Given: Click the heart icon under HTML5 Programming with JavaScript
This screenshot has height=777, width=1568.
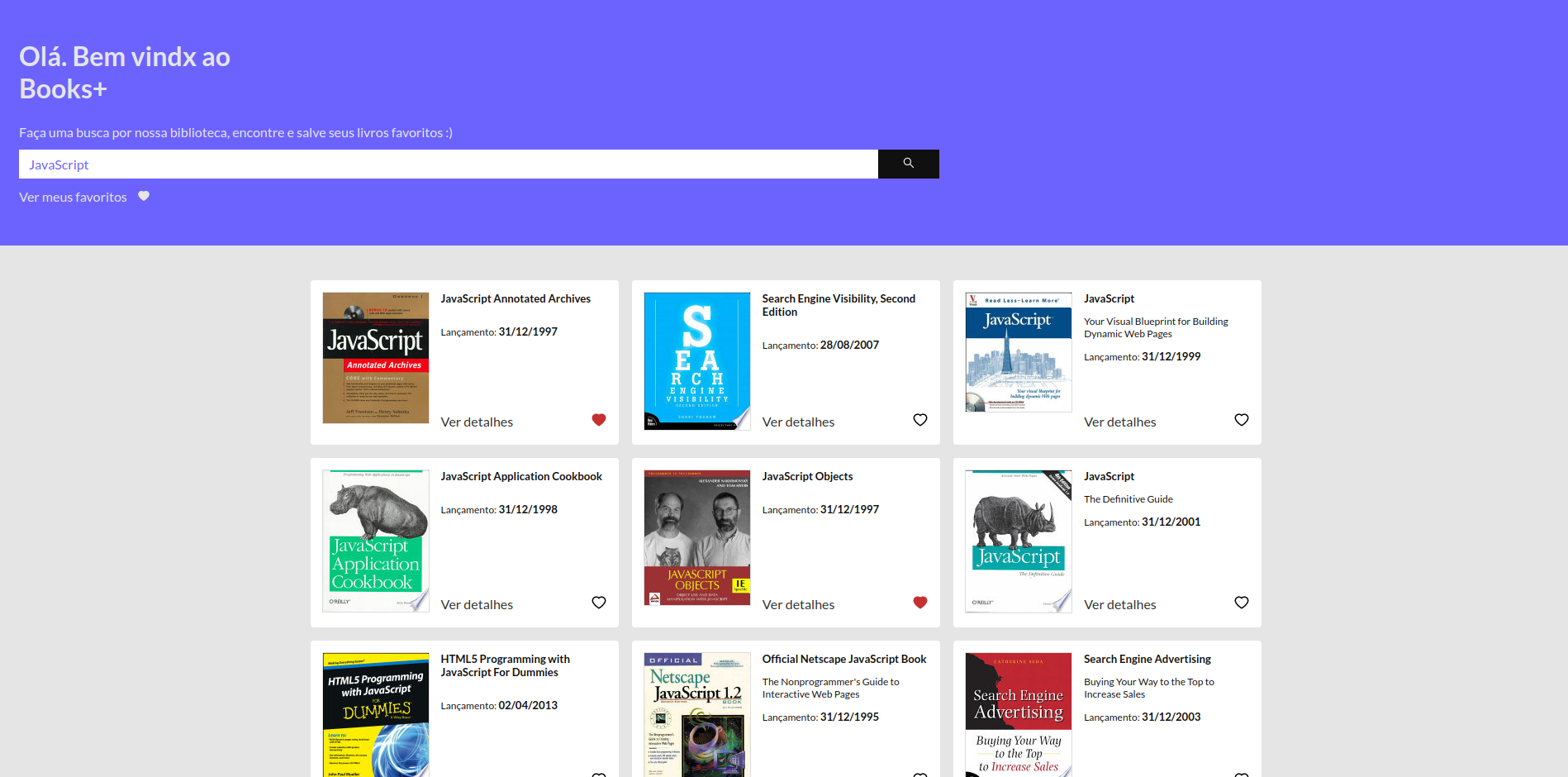Looking at the screenshot, I should click(598, 774).
